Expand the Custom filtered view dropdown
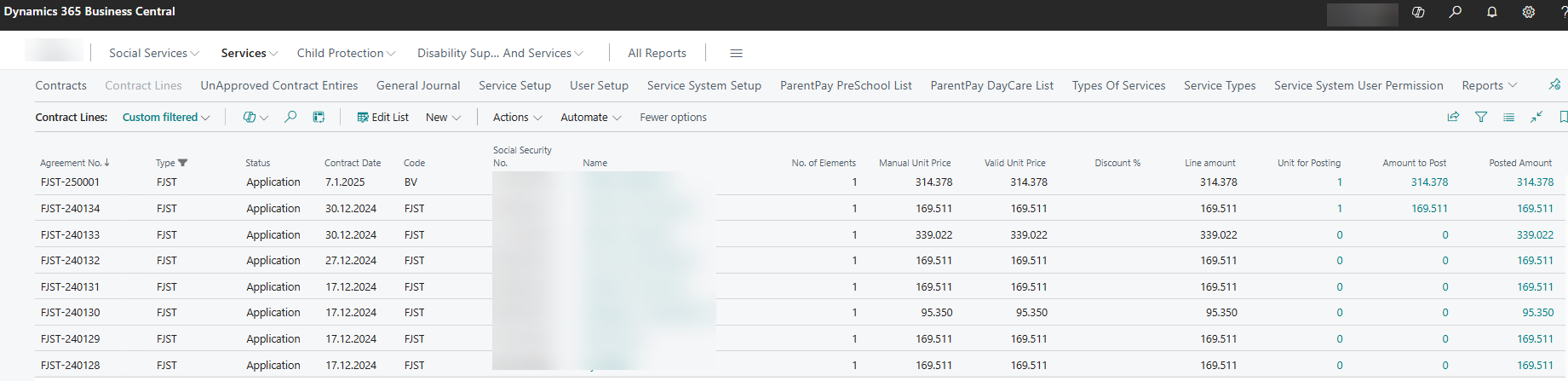1568x381 pixels. [166, 117]
